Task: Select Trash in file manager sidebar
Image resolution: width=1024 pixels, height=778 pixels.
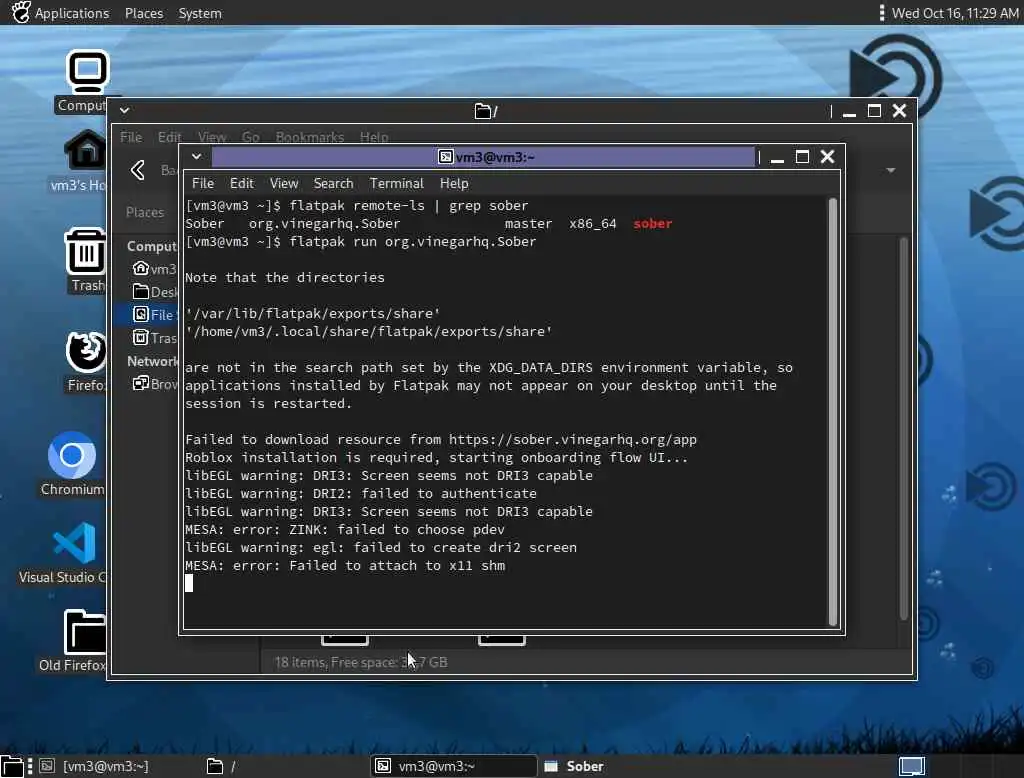Action: 155,337
